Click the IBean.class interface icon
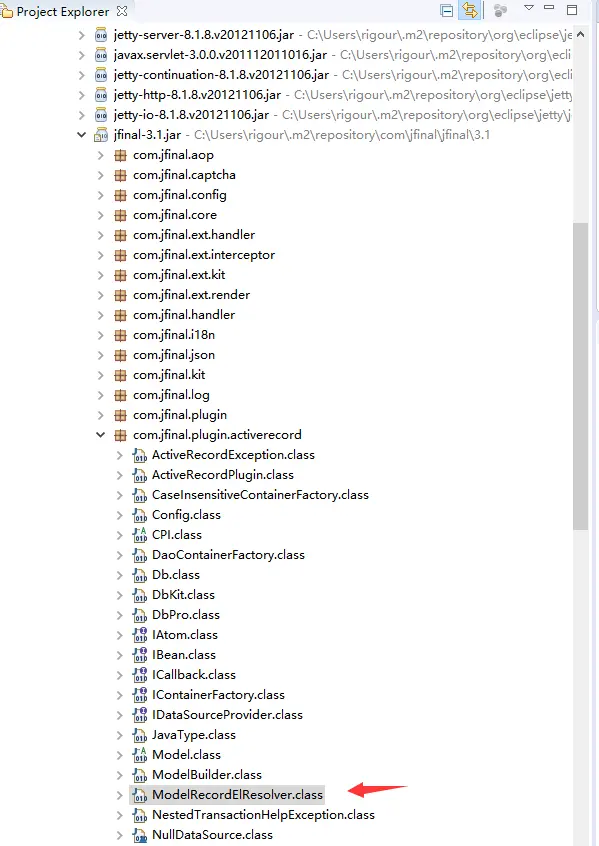599x846 pixels. [140, 655]
